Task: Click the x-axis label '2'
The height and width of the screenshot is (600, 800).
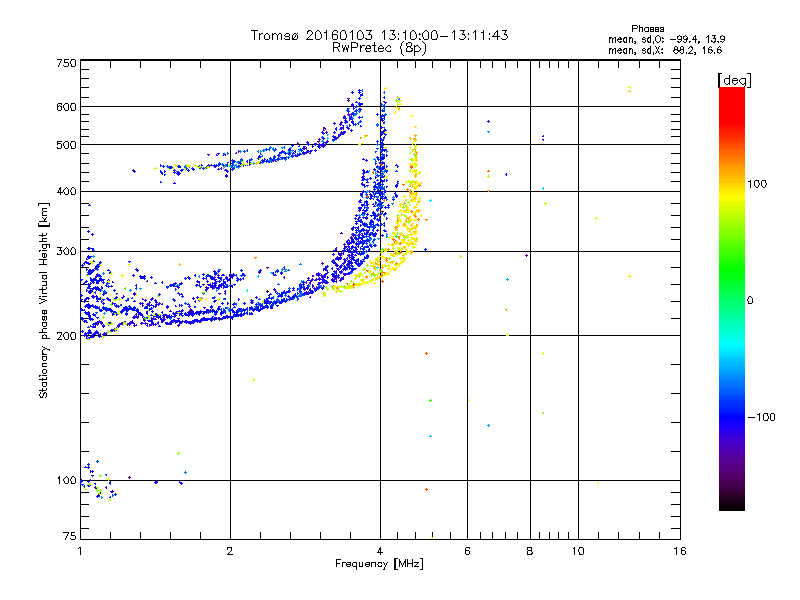Action: [x=230, y=551]
